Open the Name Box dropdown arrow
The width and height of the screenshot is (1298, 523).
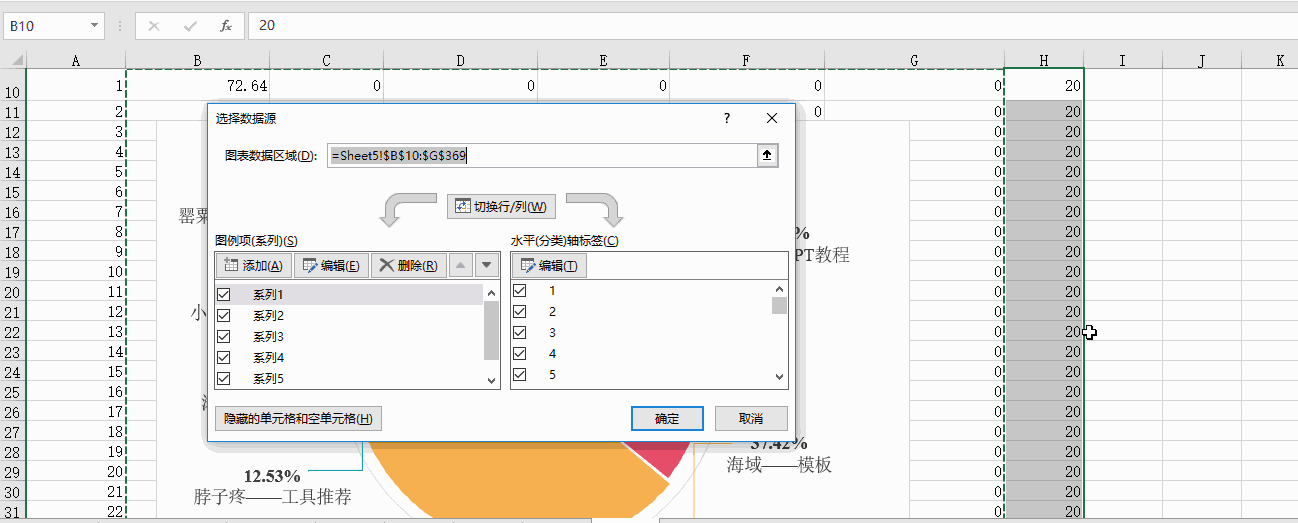[x=94, y=26]
